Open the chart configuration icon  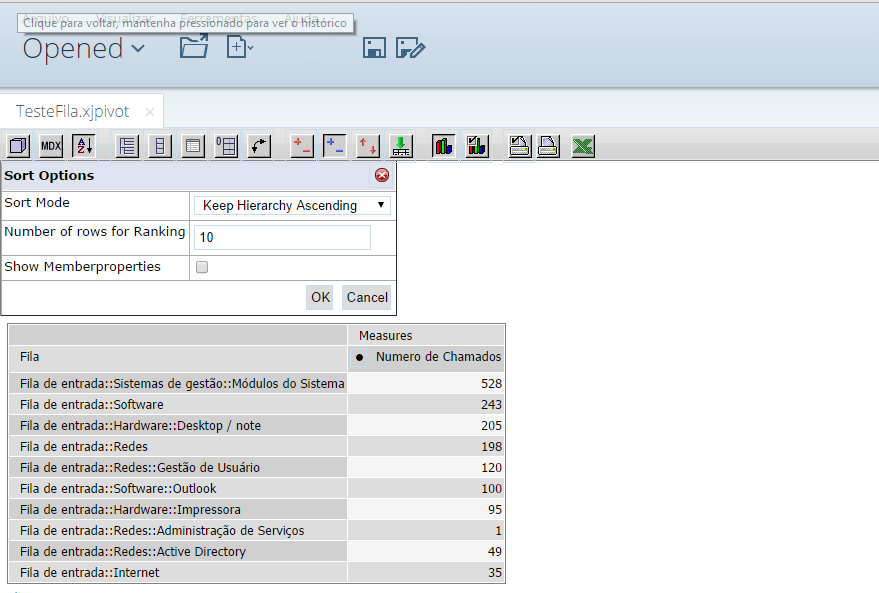(x=476, y=146)
